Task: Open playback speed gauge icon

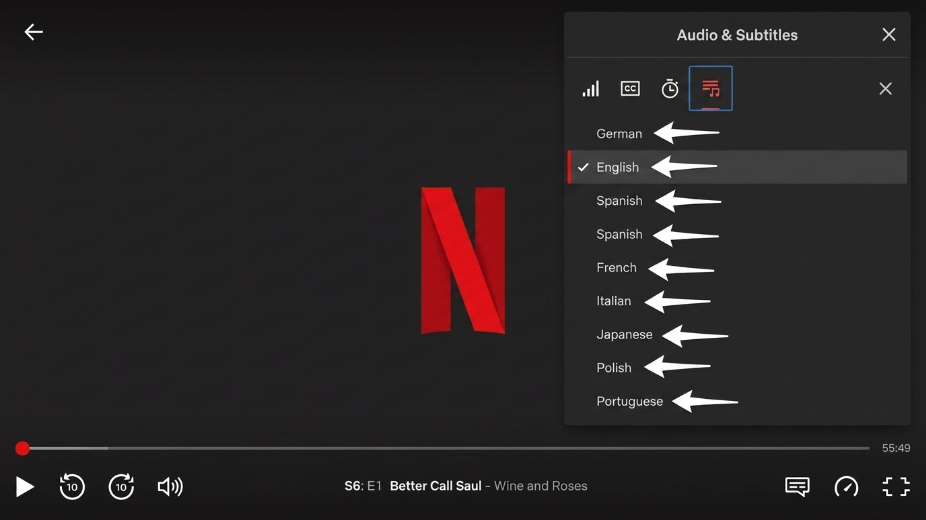Action: click(846, 486)
